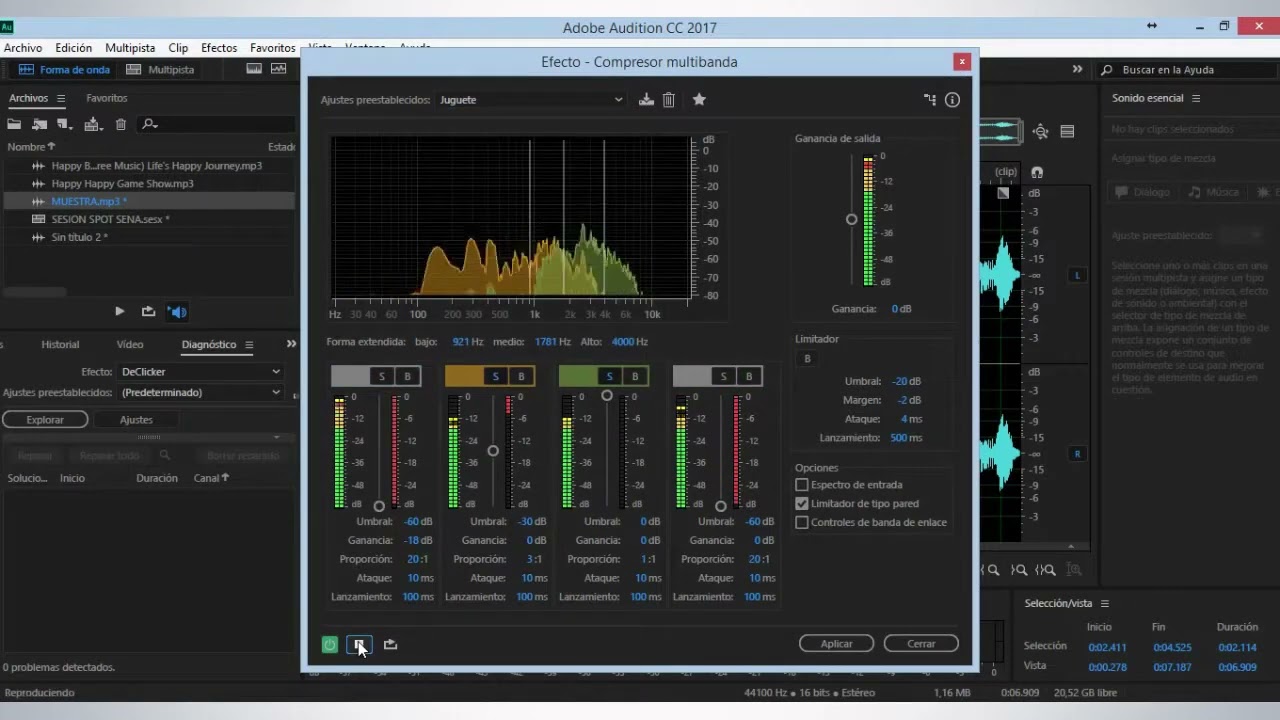Toggle the L channel button beside the waveform

coord(1077,275)
